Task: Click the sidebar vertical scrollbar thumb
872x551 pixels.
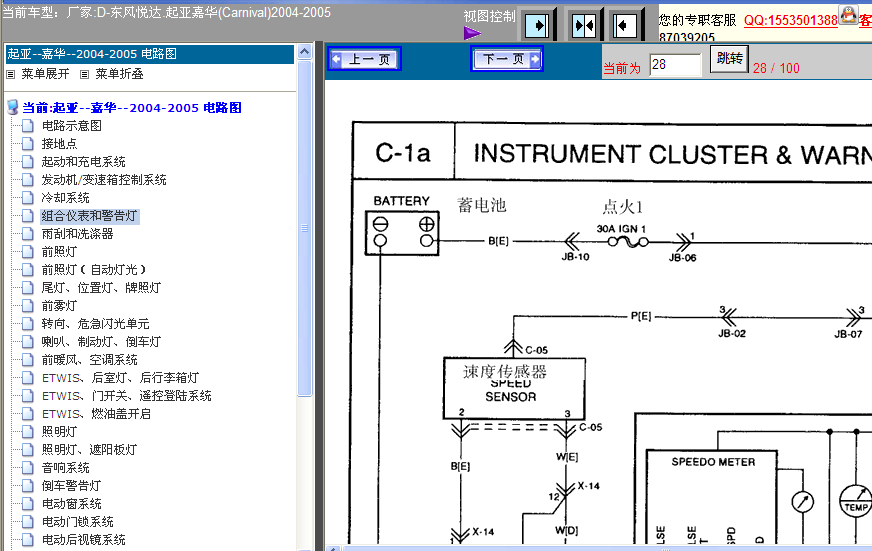Action: click(x=304, y=228)
